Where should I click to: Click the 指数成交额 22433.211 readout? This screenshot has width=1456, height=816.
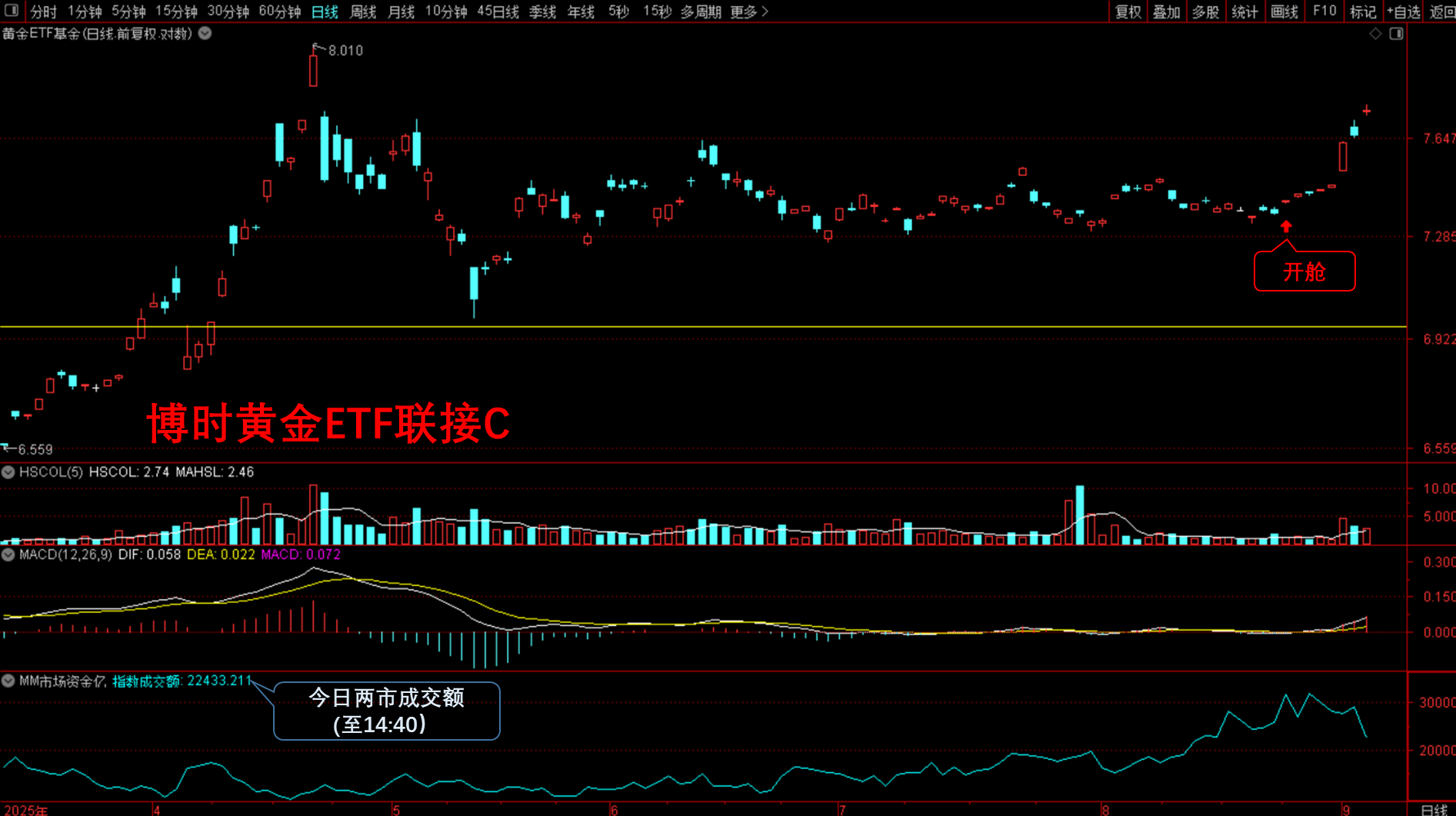[182, 681]
